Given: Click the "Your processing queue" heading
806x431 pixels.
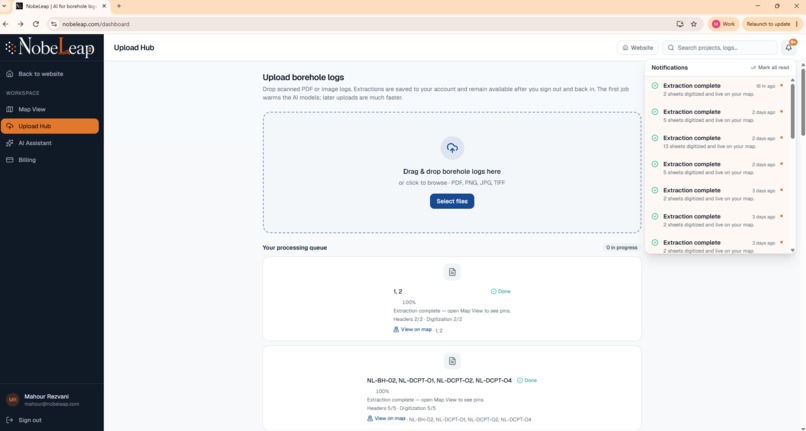Looking at the screenshot, I should [x=295, y=247].
